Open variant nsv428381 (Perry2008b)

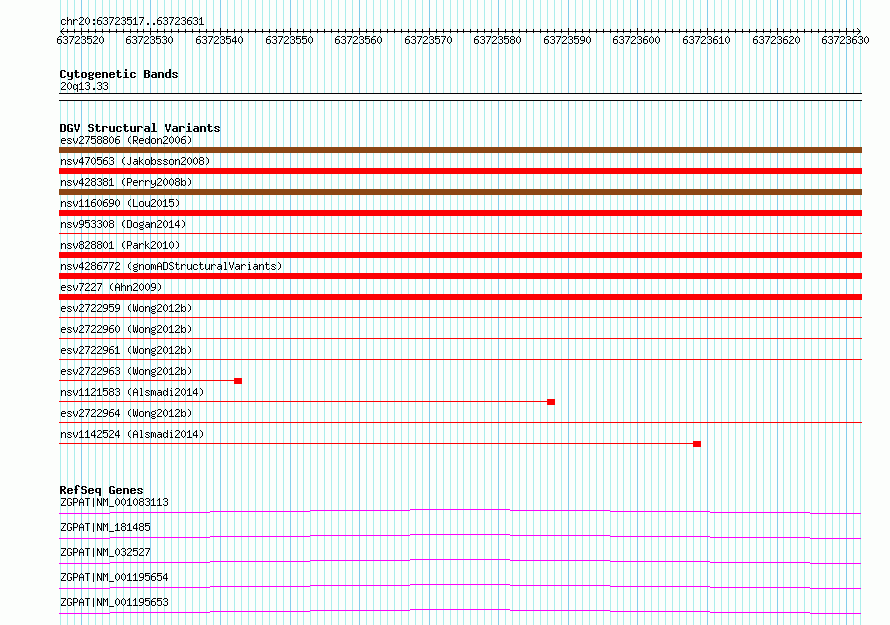126,182
